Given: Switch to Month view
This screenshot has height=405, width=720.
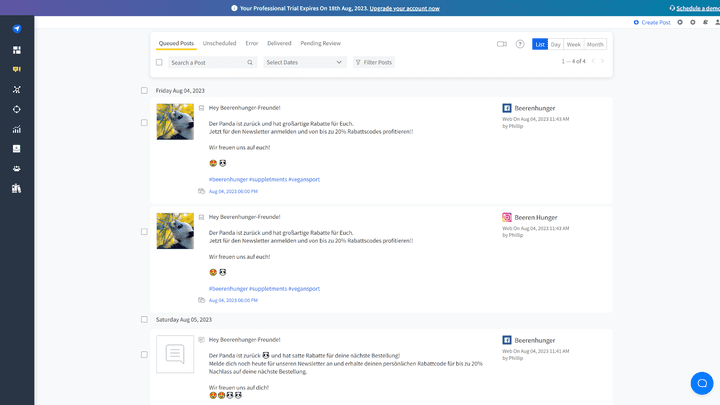Looking at the screenshot, I should (x=595, y=44).
